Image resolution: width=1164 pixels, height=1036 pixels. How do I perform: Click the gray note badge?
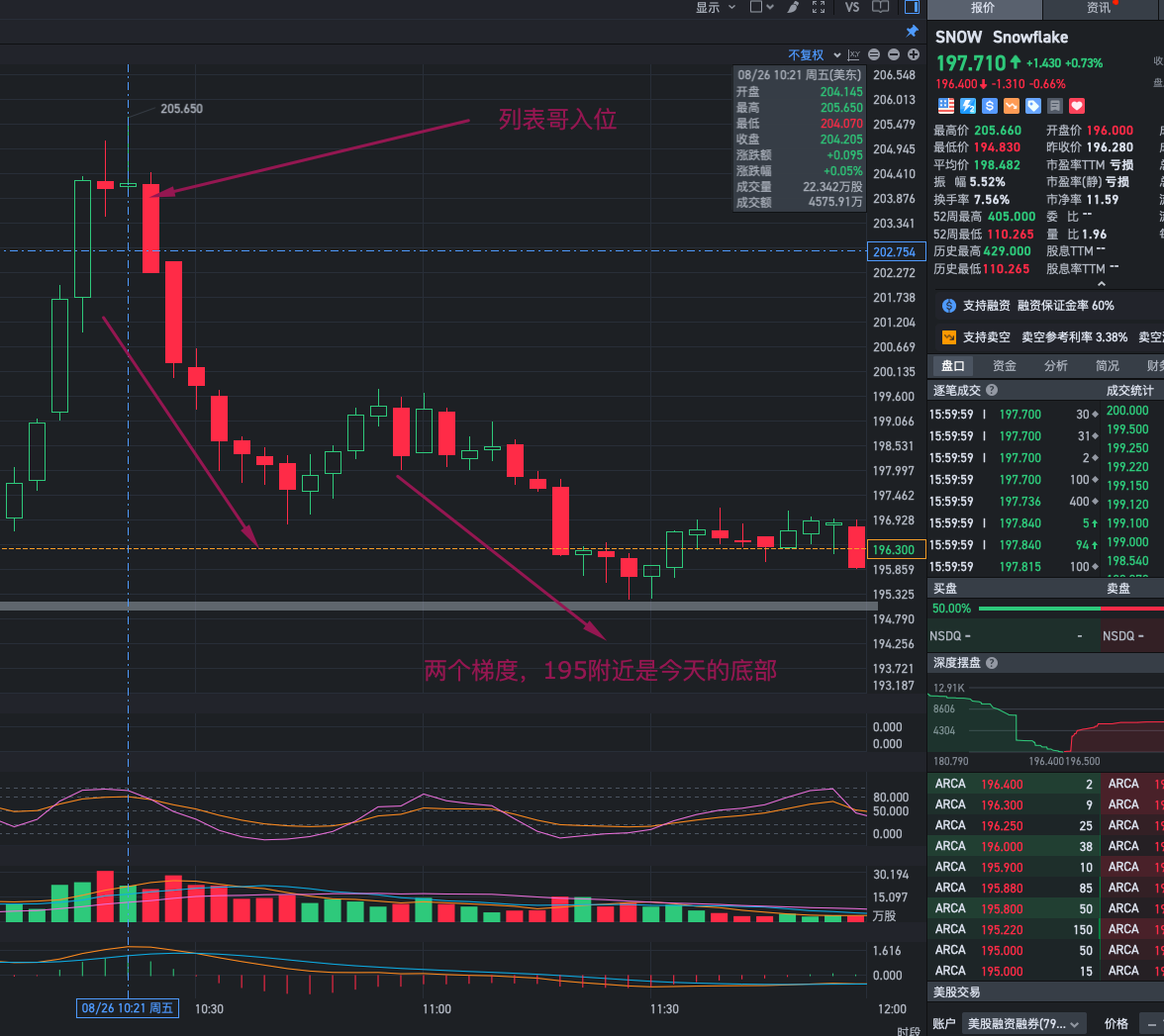(x=1055, y=106)
